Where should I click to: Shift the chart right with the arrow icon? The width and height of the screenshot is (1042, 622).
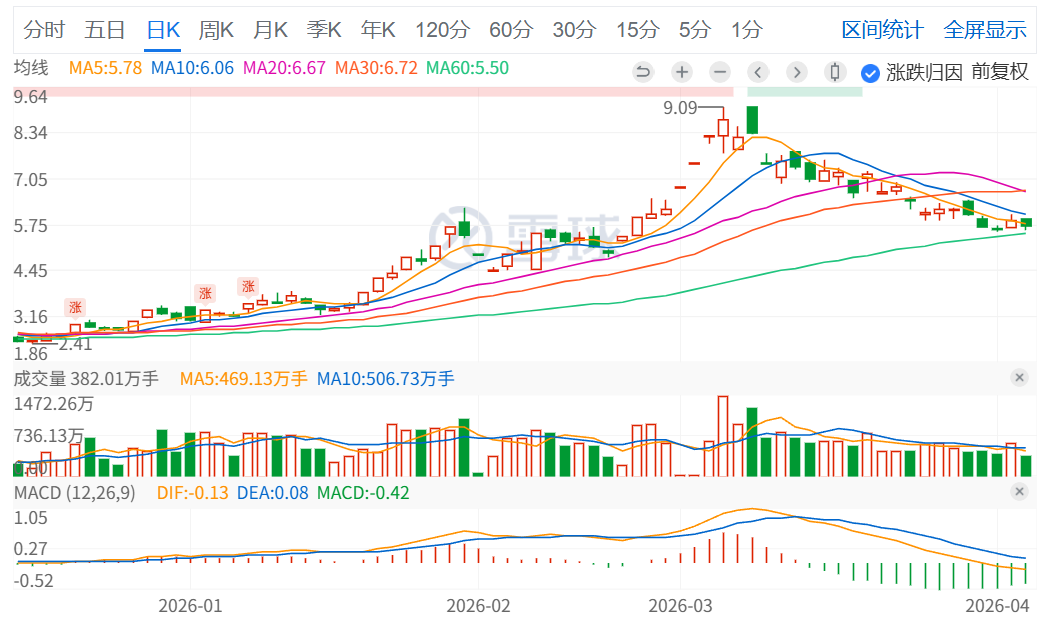point(796,72)
